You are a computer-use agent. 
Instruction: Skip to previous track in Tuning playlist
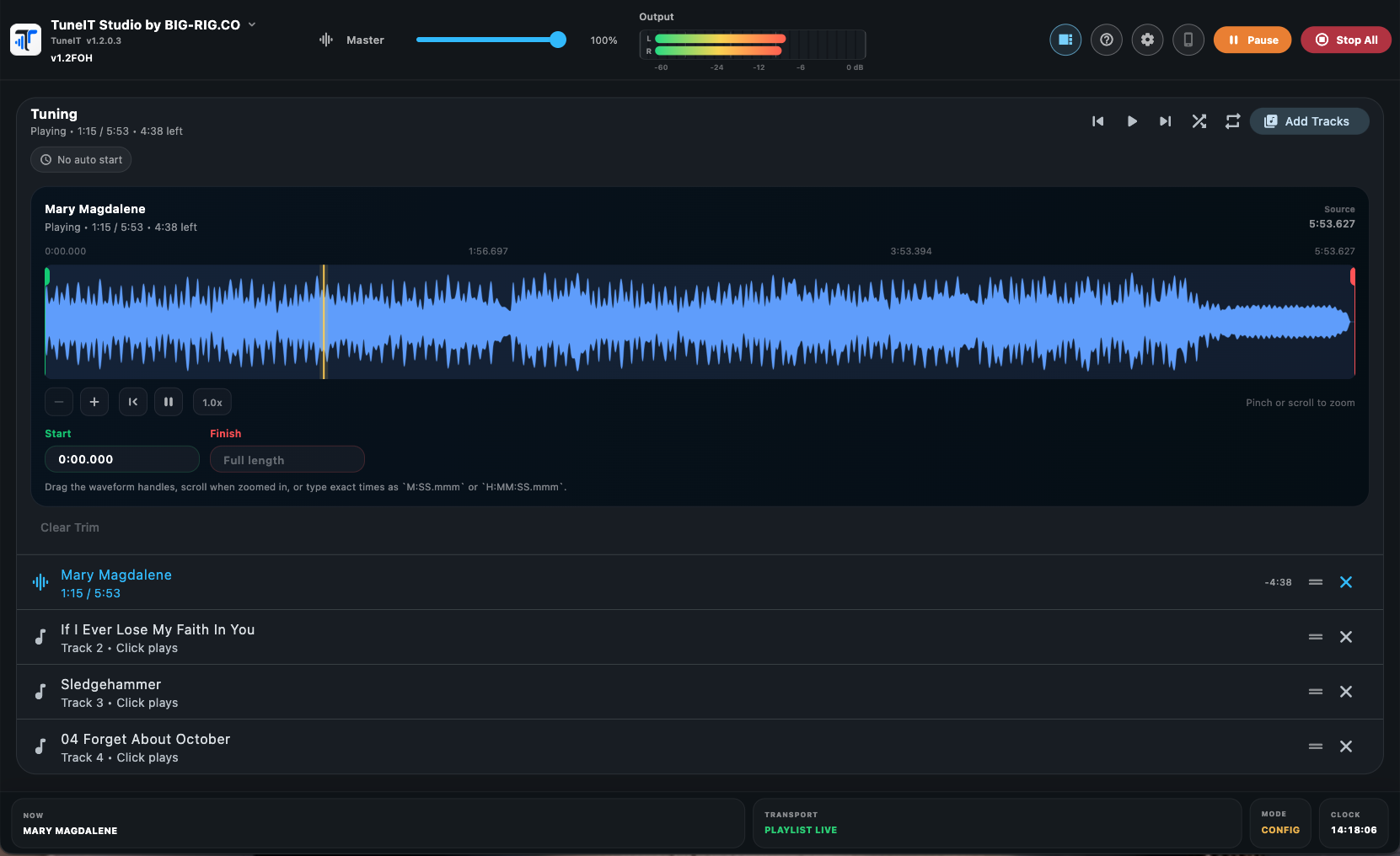1097,121
